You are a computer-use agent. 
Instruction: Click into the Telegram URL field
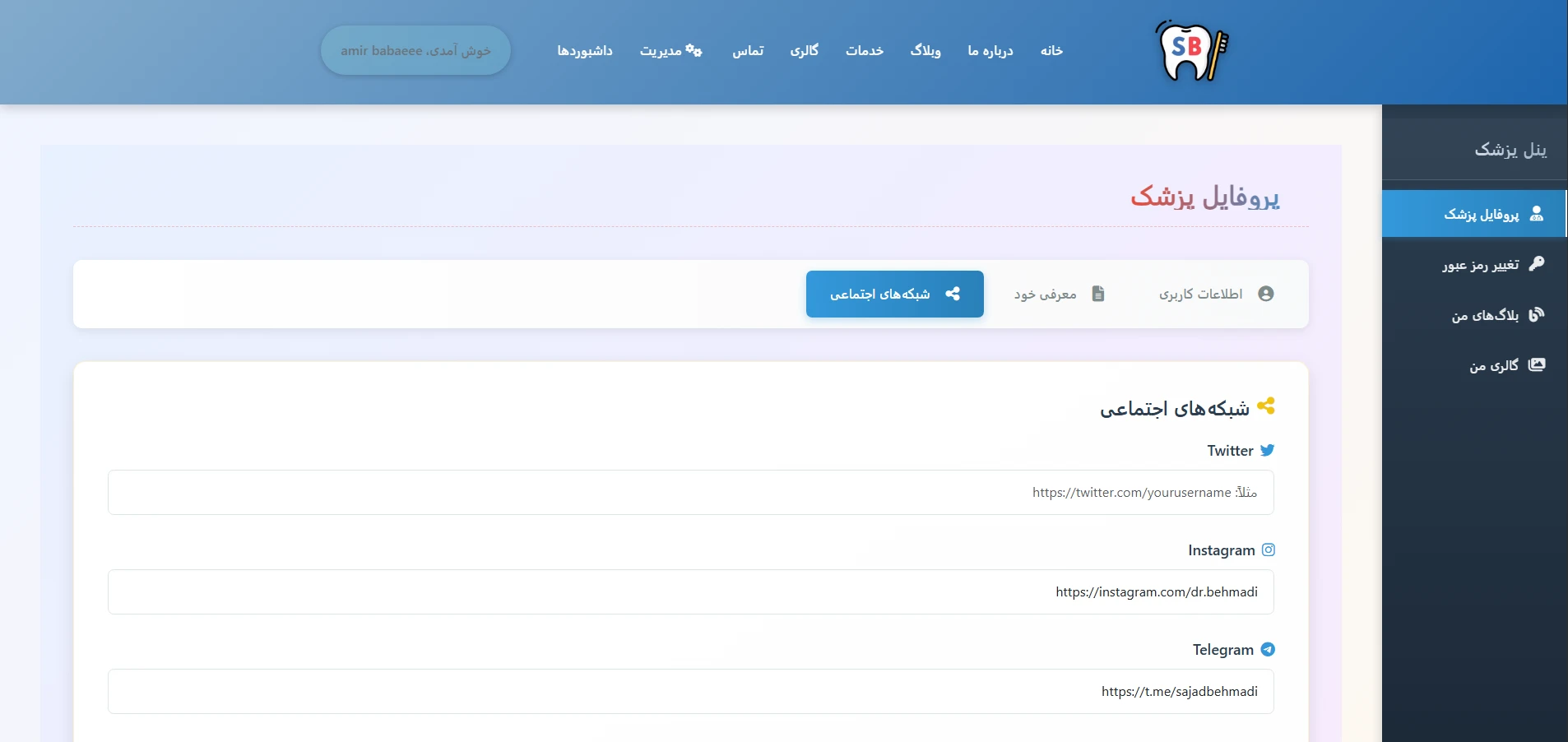[690, 692]
